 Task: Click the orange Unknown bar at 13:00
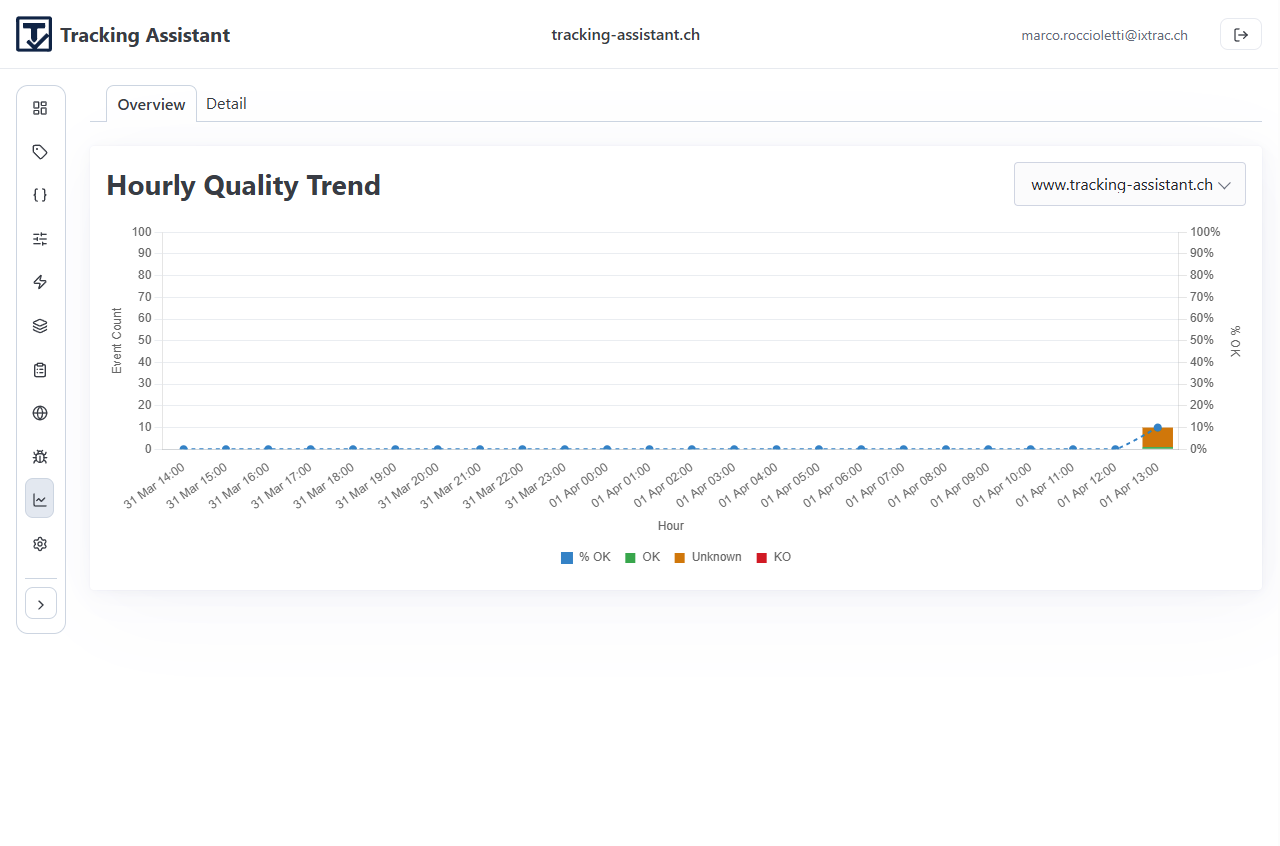click(x=1157, y=439)
